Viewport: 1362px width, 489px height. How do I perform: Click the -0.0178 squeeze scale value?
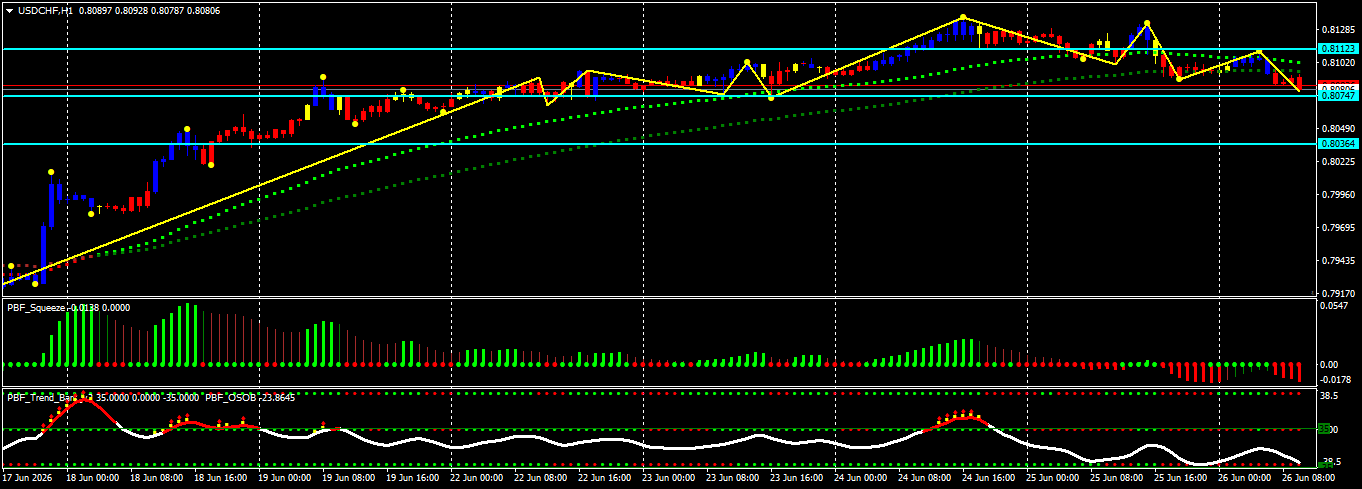pos(1336,380)
